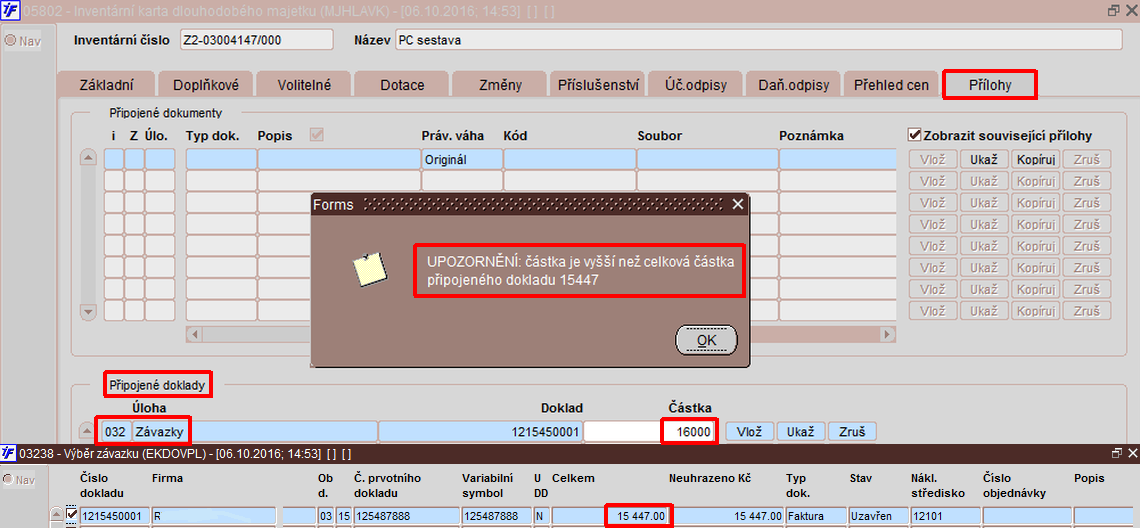Click Nákl. středisko cell 12101
This screenshot has height=528, width=1140.
point(944,516)
